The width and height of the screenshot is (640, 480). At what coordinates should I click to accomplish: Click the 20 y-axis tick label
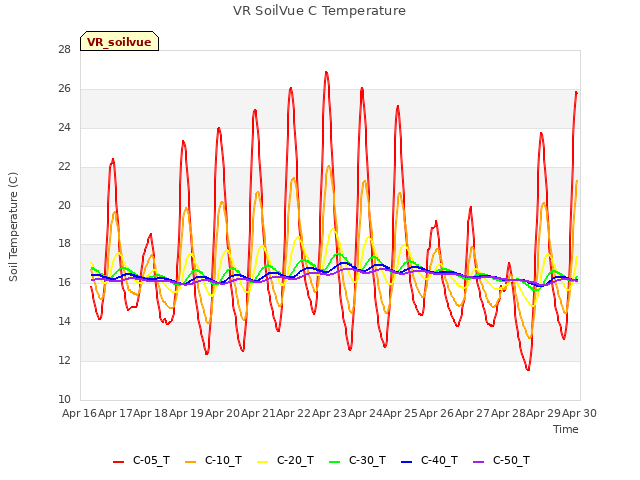coord(64,205)
